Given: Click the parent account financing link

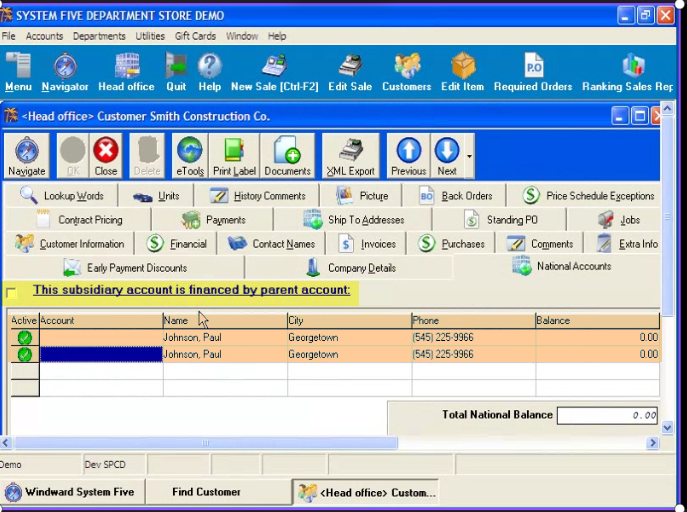Looking at the screenshot, I should click(191, 290).
